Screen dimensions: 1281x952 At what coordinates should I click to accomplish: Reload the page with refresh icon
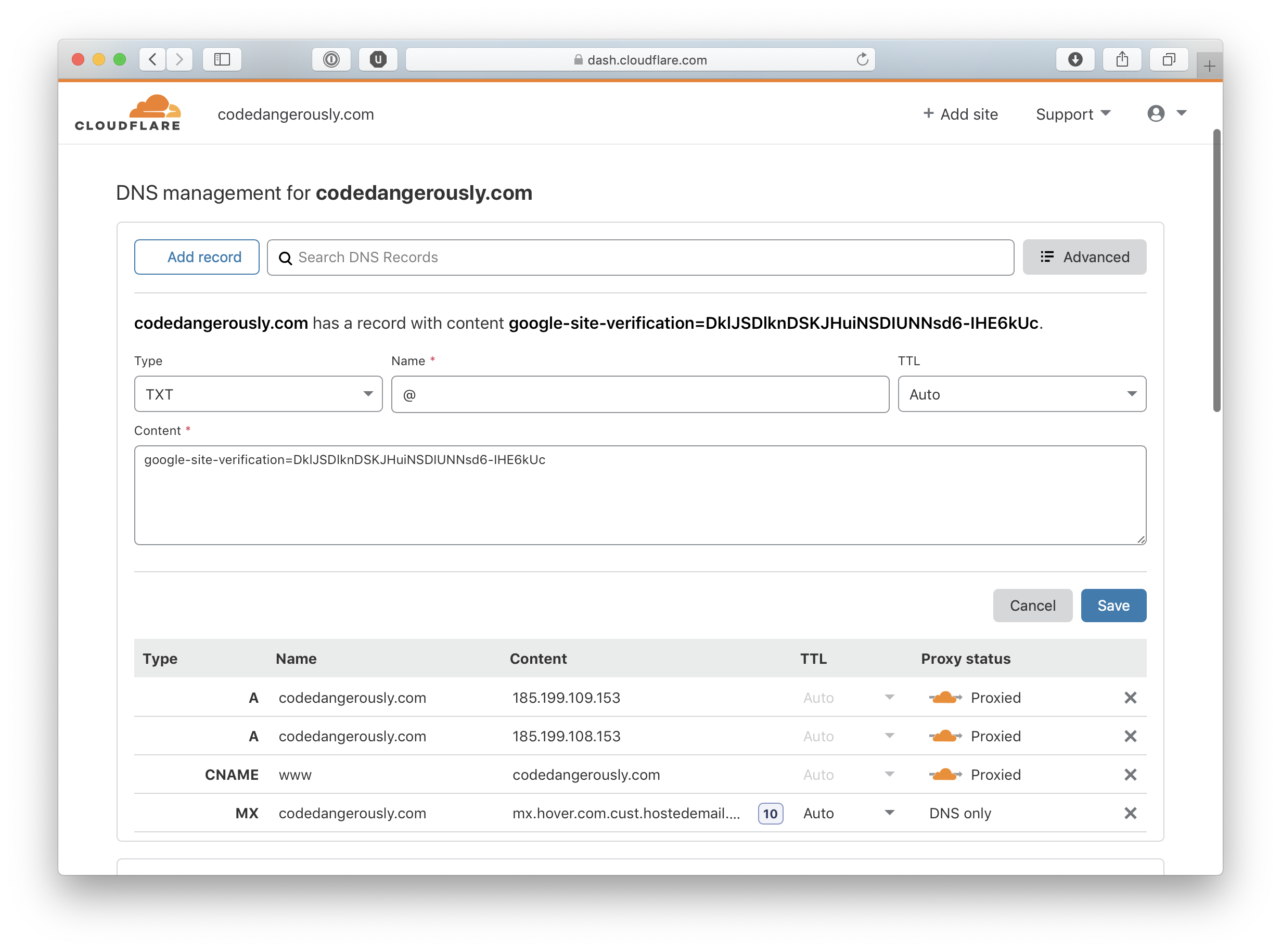pos(862,59)
